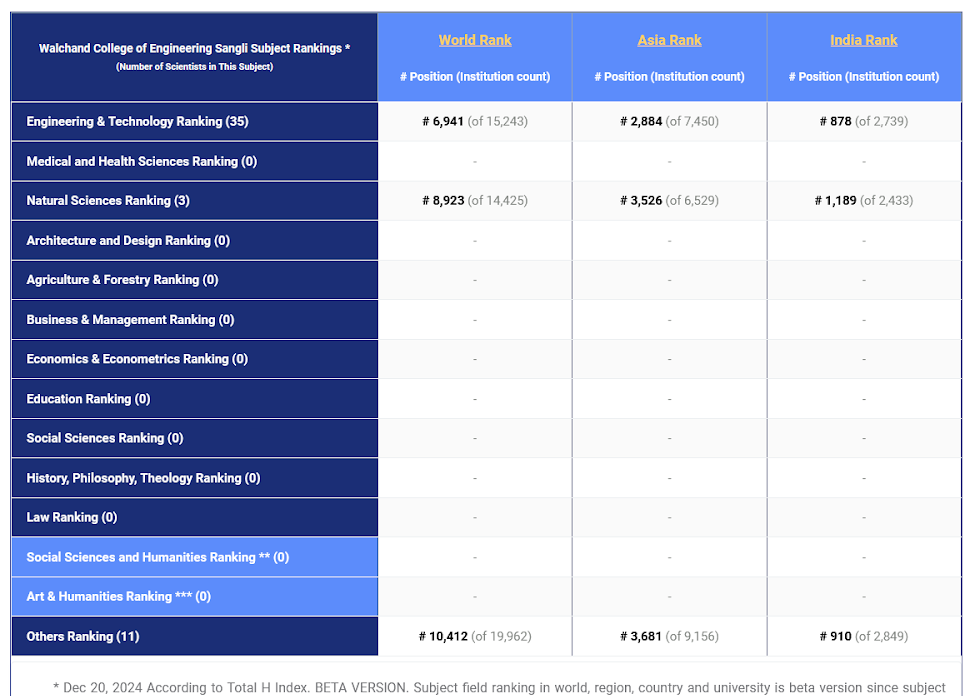Screen dimensions: 968x696
Task: Select Business & Management Ranking row
Action: pos(130,320)
